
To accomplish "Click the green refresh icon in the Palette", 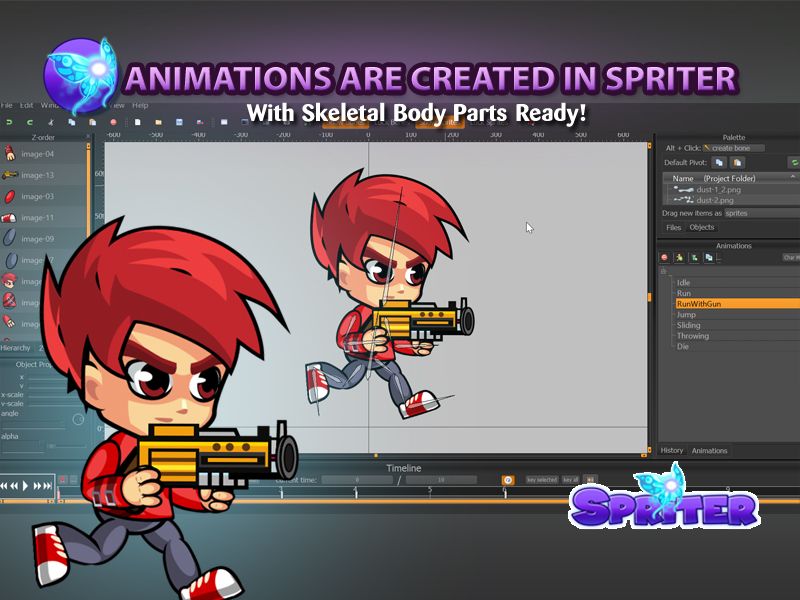I will (794, 163).
